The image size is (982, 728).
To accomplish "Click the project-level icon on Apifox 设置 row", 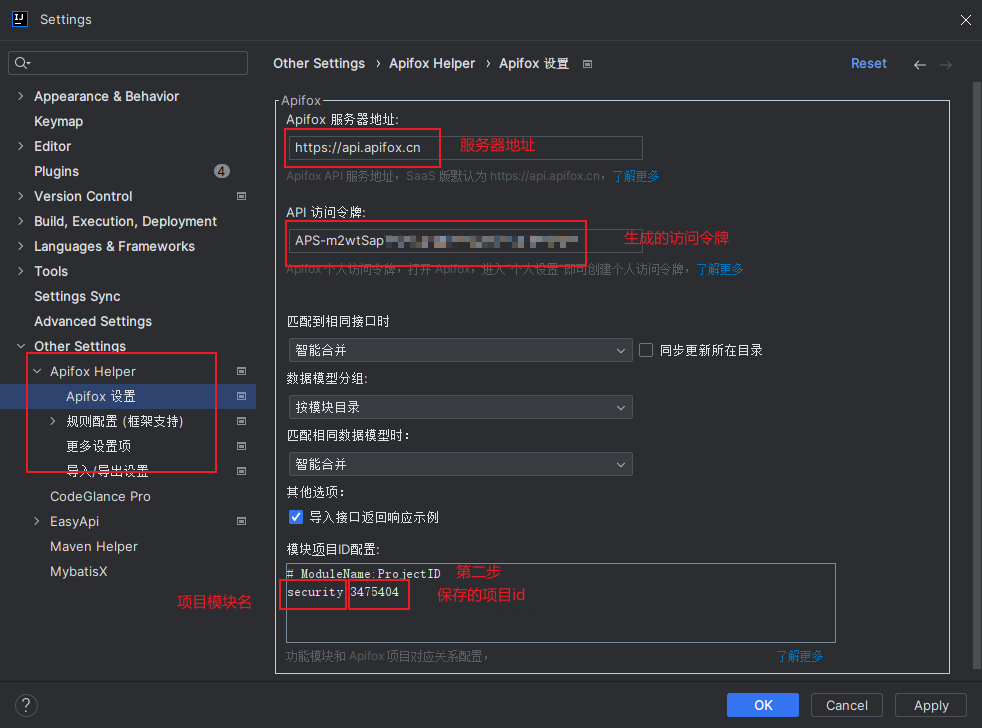I will click(241, 396).
